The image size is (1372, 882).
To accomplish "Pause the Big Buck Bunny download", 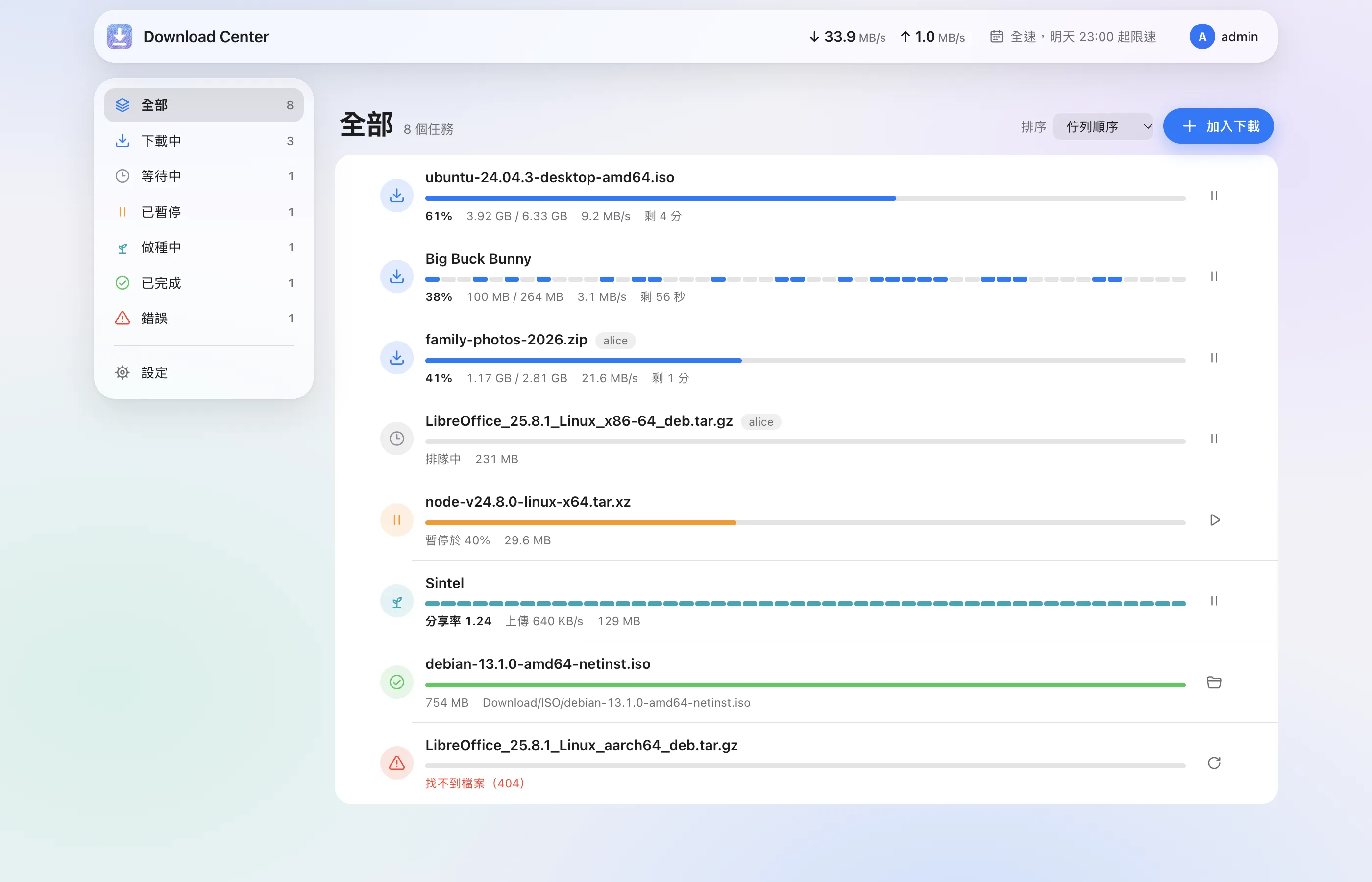I will click(x=1213, y=277).
